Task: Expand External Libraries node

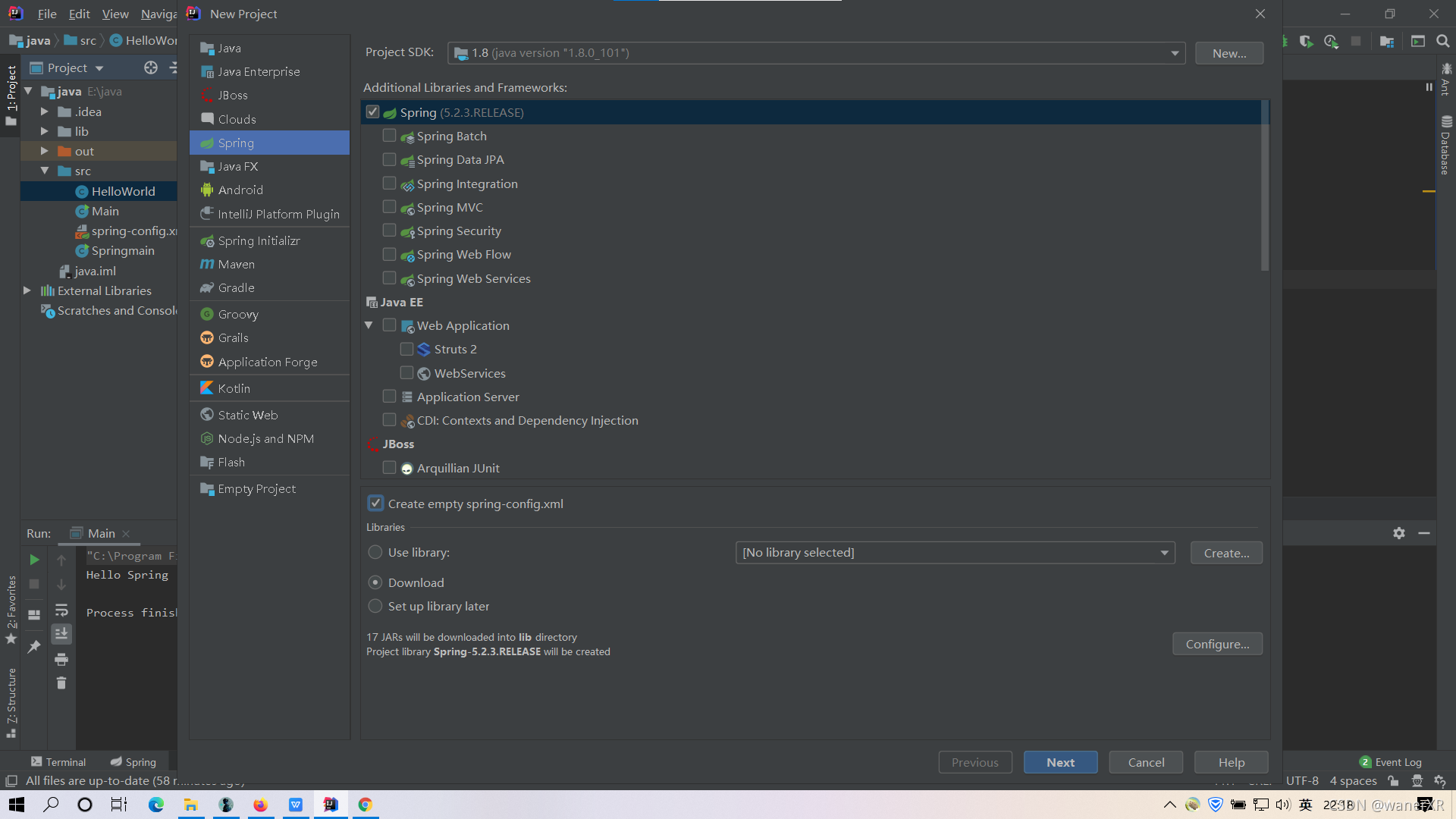Action: pyautogui.click(x=27, y=290)
